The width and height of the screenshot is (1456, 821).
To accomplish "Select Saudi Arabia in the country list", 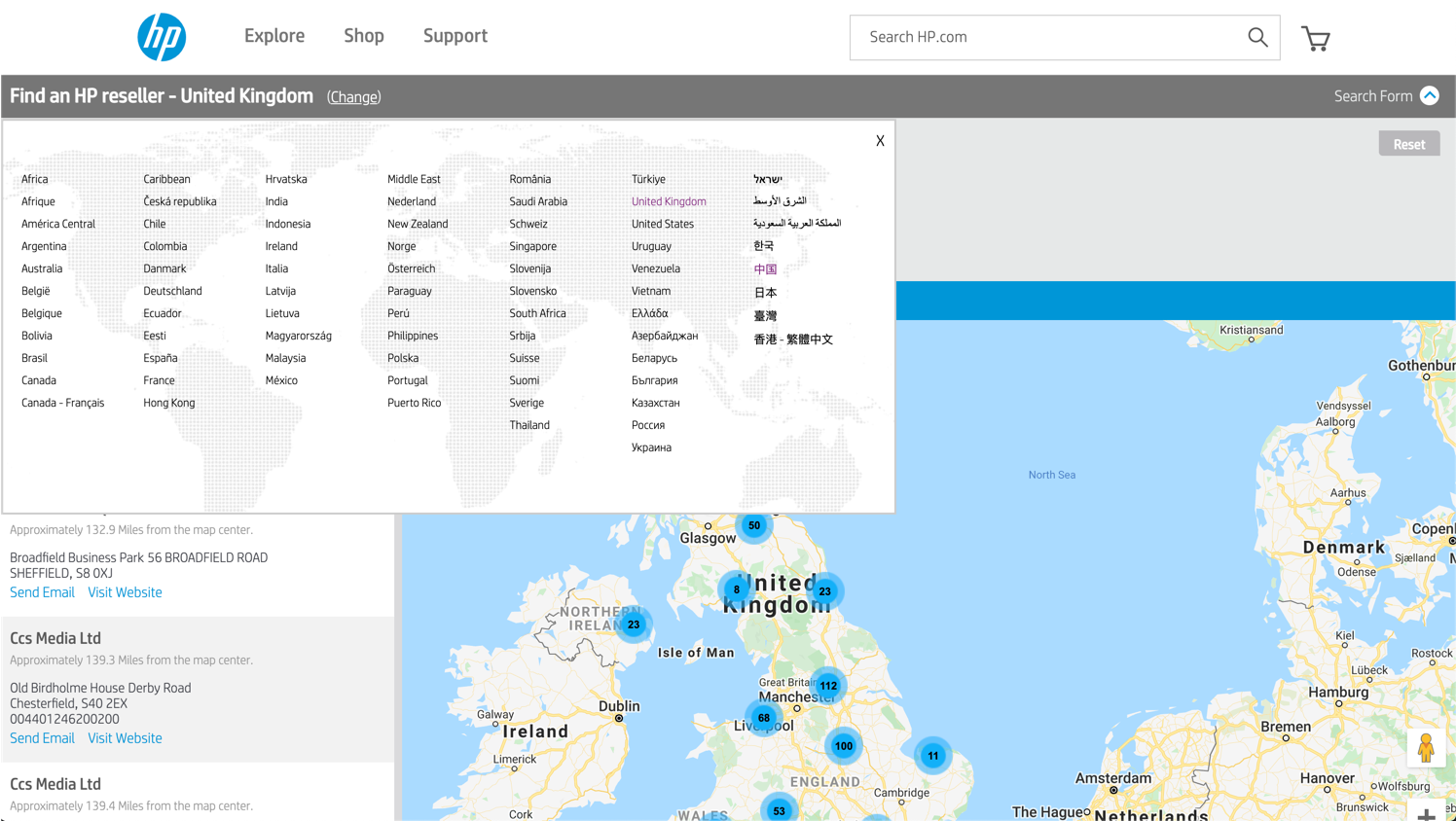I will point(538,201).
